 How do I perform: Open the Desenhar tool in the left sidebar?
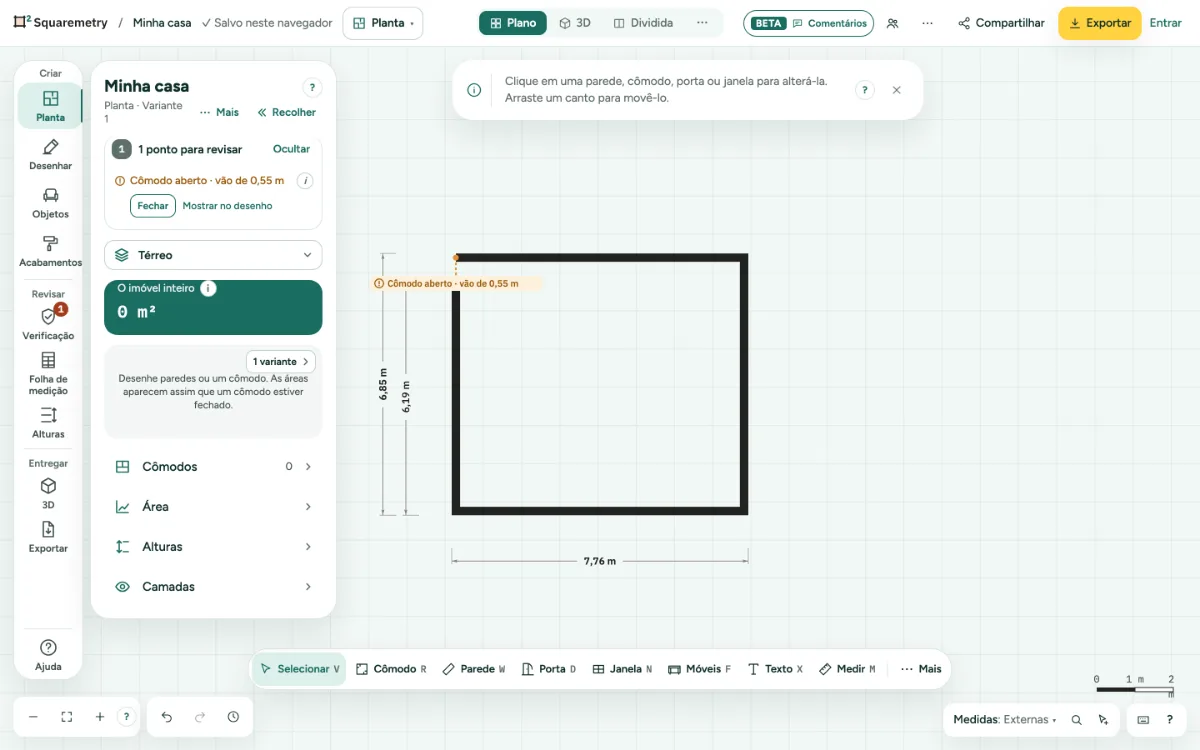click(x=50, y=155)
